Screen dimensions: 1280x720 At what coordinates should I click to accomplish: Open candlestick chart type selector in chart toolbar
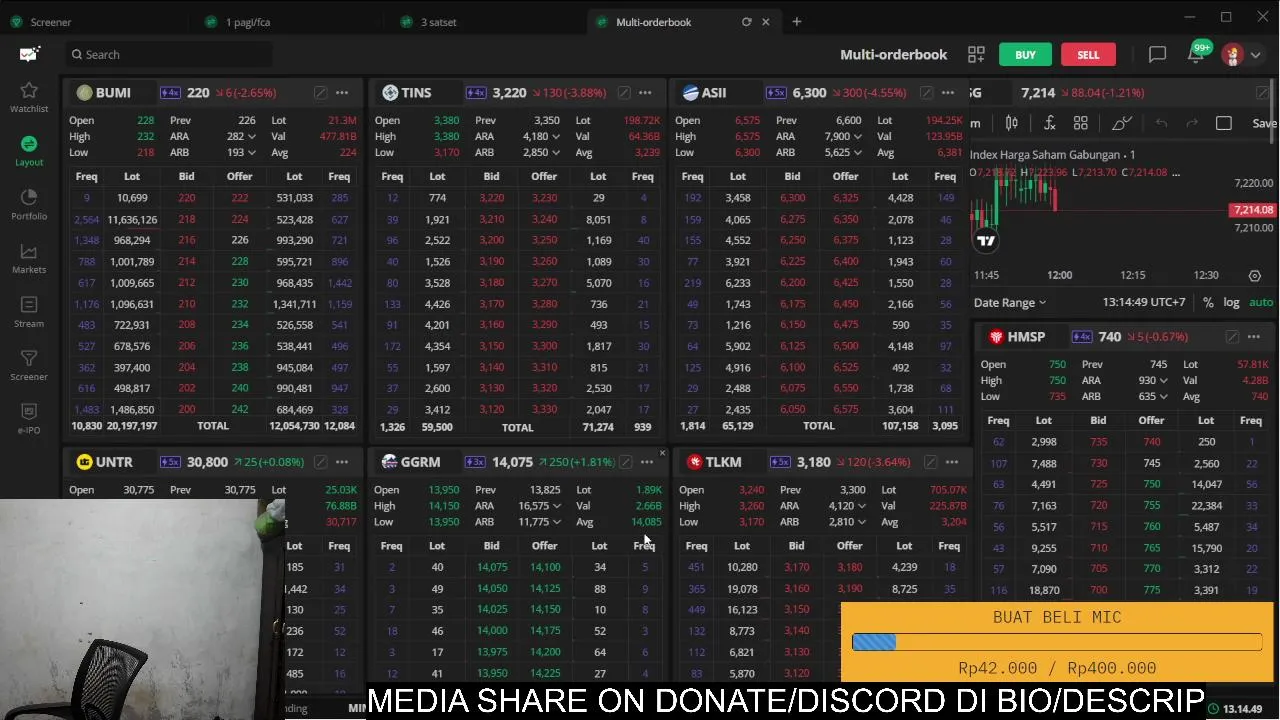(1012, 123)
